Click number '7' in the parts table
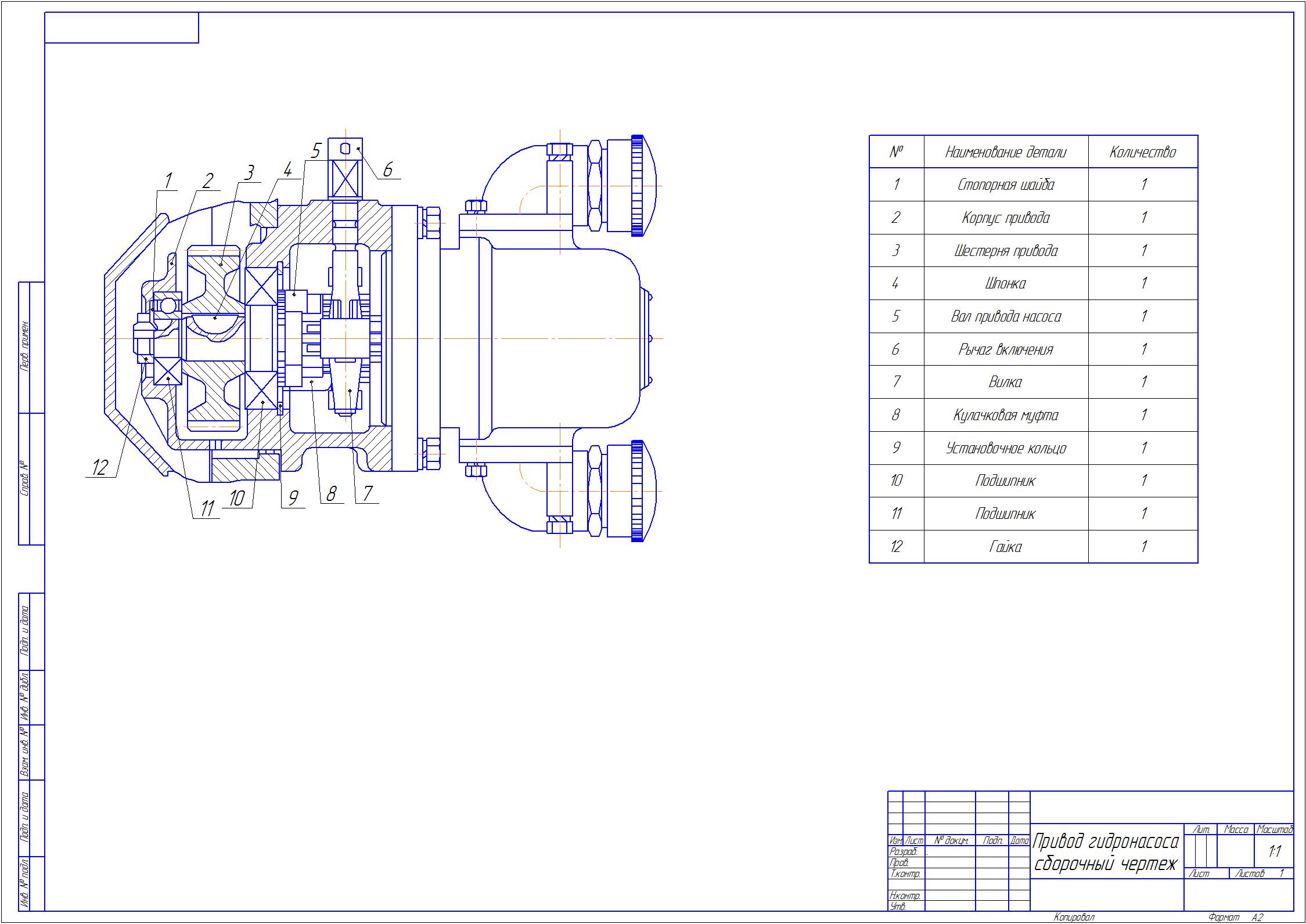Image resolution: width=1306 pixels, height=924 pixels. pos(896,382)
